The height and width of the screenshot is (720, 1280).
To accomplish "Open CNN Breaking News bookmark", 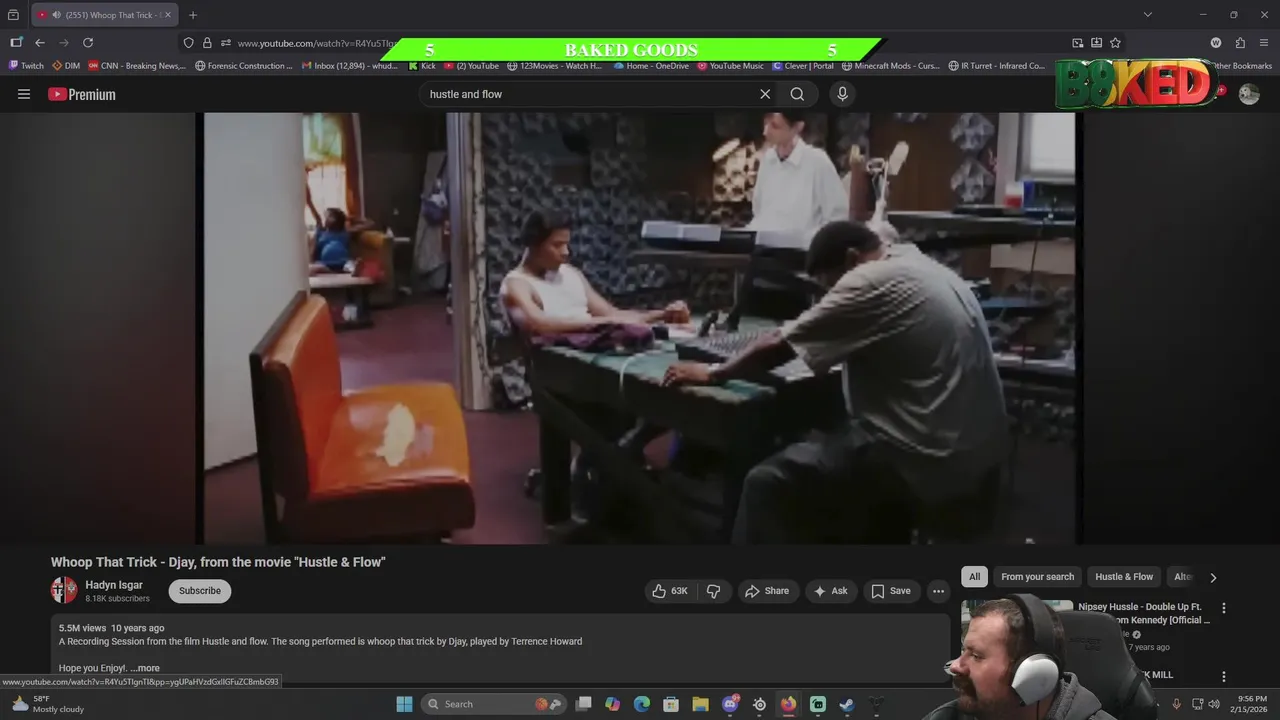I will [137, 66].
